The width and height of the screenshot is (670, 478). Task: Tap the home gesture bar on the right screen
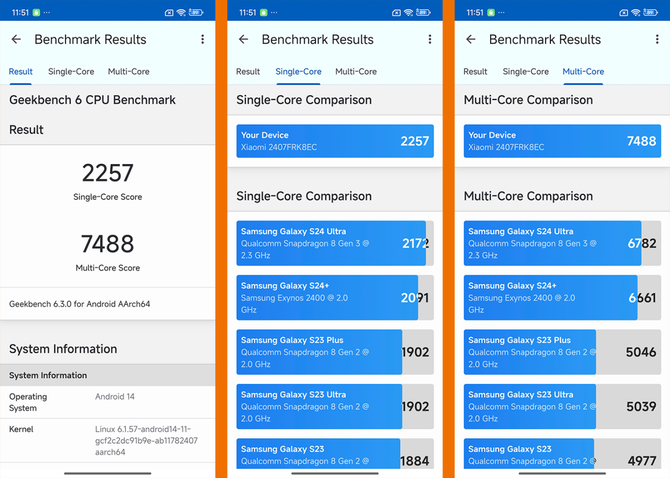562,473
